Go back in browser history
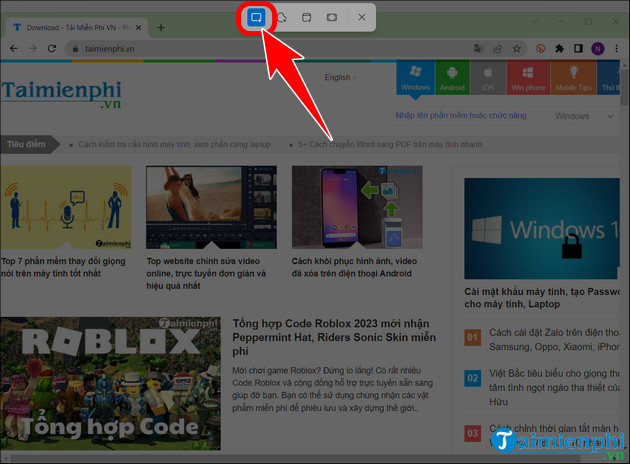This screenshot has width=630, height=464. tap(14, 49)
